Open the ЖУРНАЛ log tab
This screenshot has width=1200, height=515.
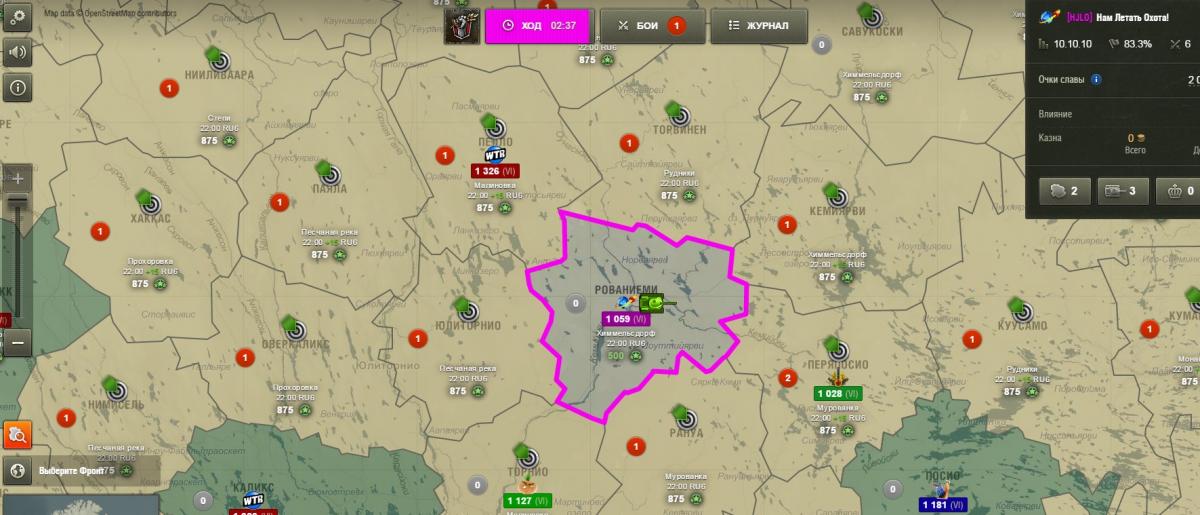click(759, 25)
